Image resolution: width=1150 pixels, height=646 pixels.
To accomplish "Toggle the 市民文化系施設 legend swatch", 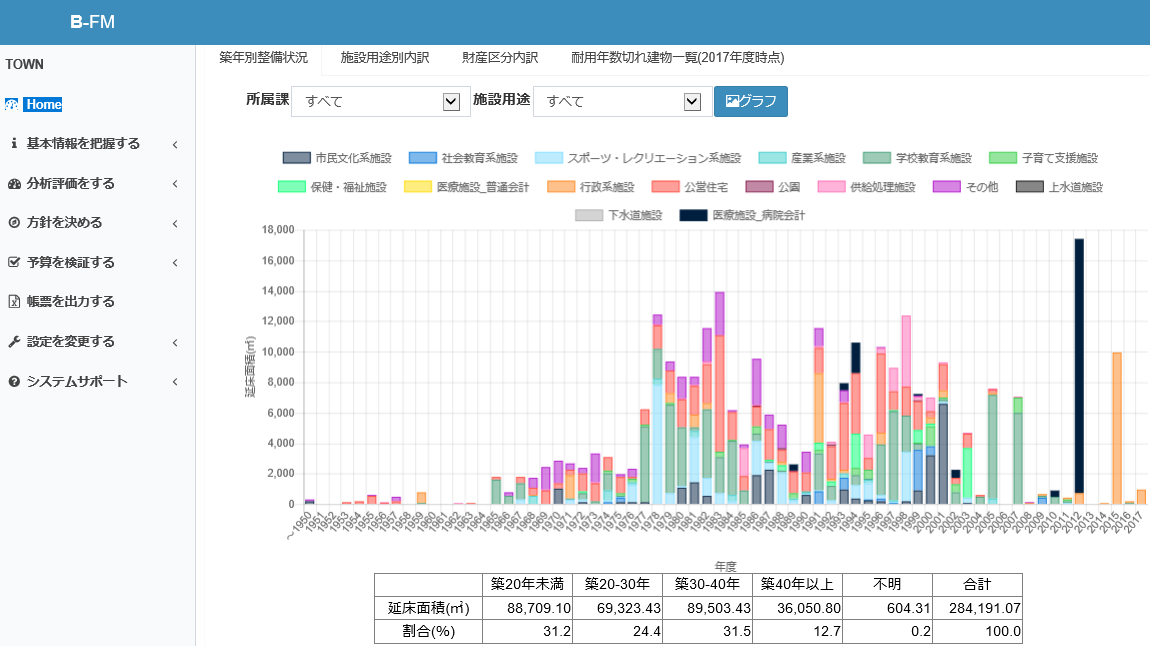I will (297, 158).
